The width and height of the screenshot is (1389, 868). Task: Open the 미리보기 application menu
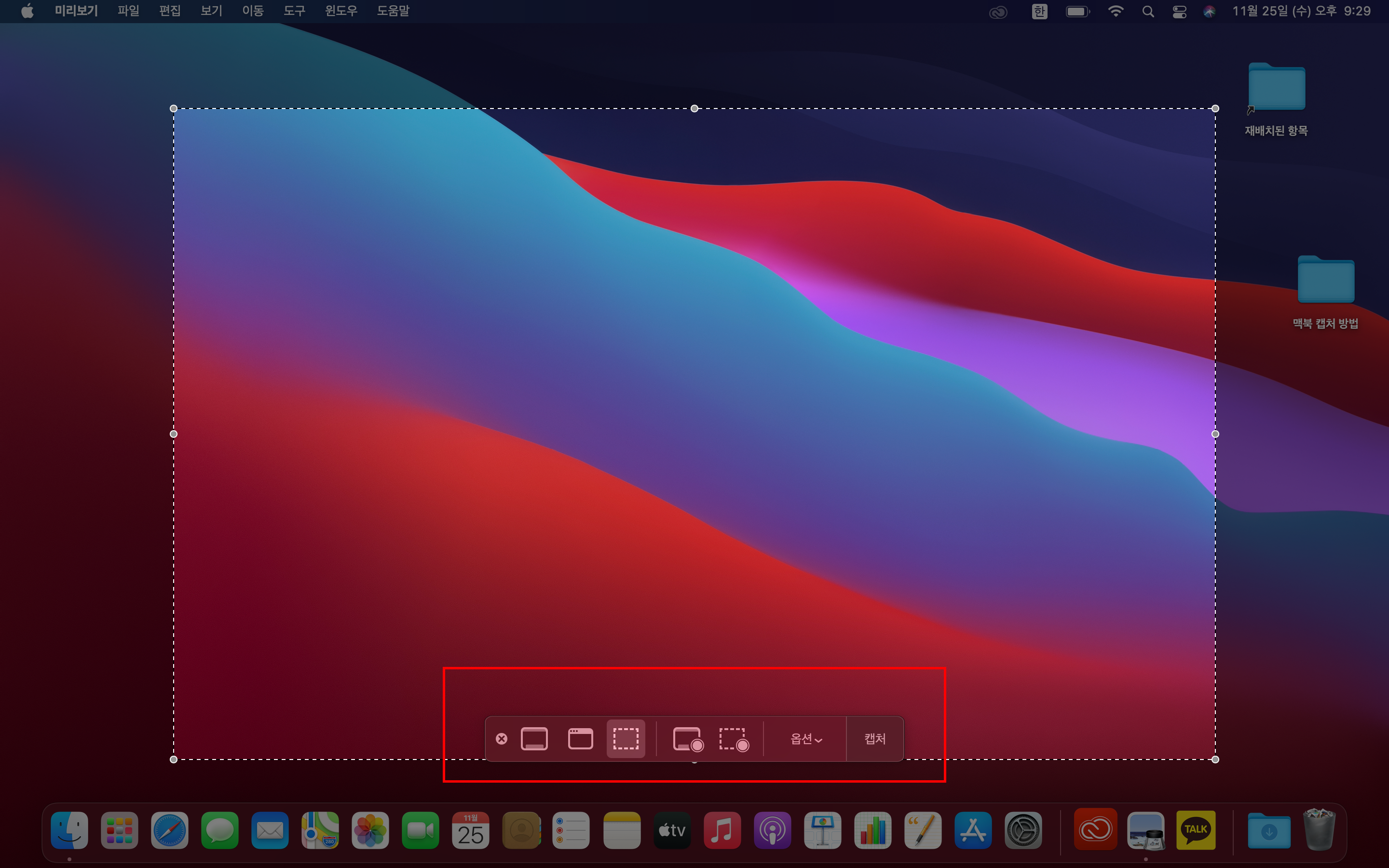tap(76, 11)
